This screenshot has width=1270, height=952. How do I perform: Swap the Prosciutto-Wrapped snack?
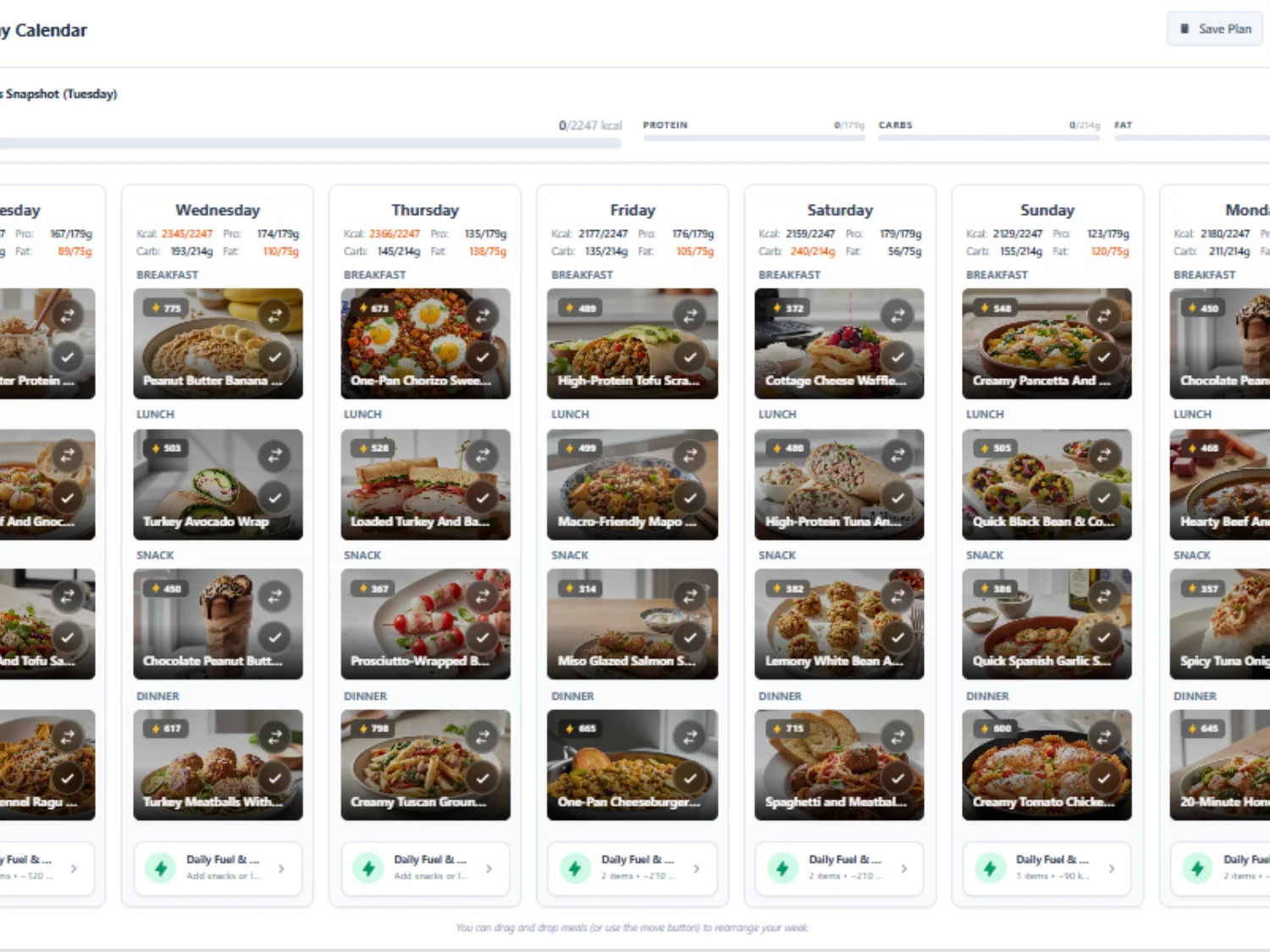coord(482,596)
